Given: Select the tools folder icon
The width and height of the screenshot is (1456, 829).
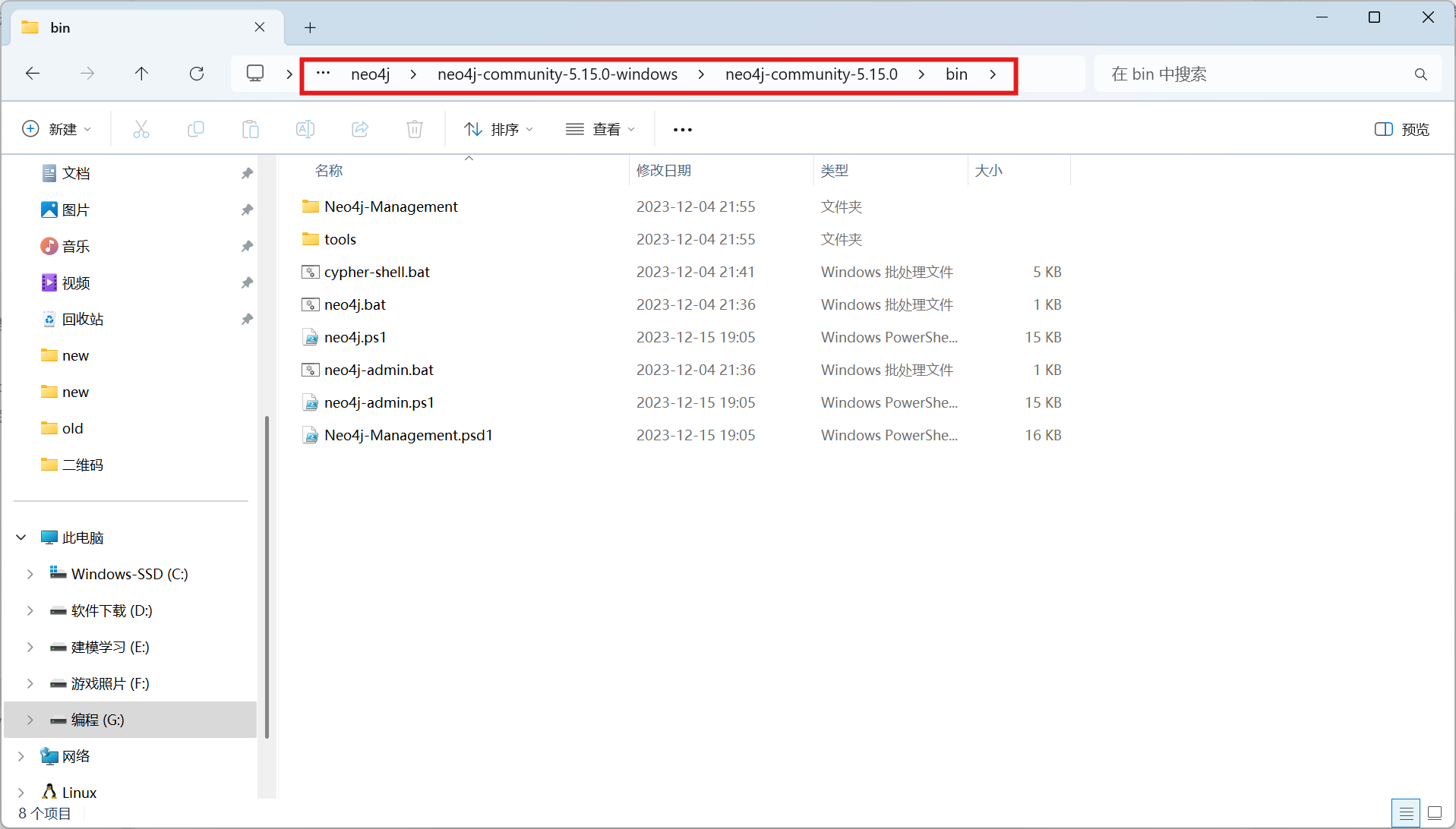Looking at the screenshot, I should pyautogui.click(x=310, y=239).
